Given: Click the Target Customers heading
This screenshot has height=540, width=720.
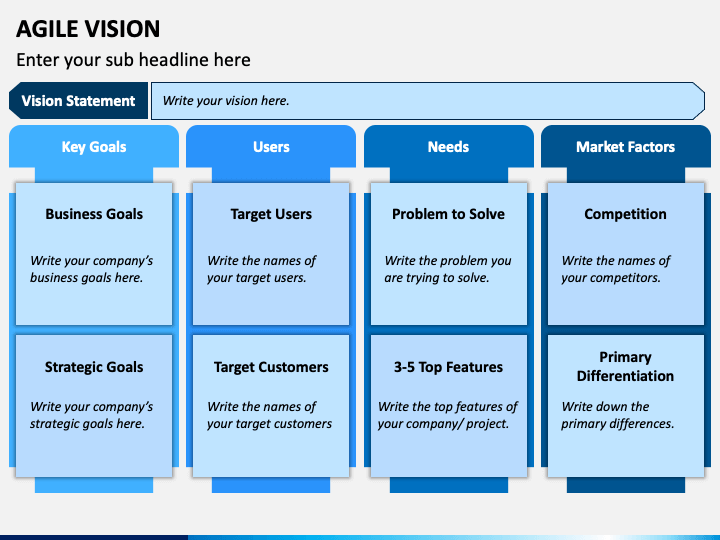Looking at the screenshot, I should pos(271,367).
